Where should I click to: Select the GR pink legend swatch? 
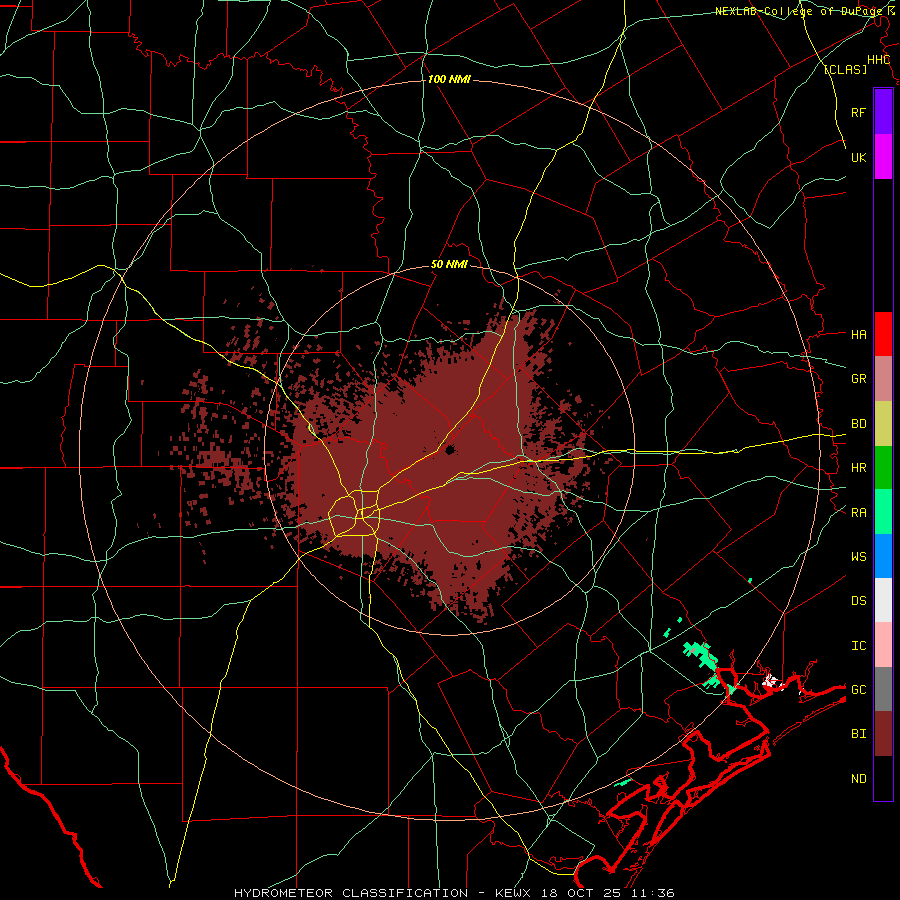(883, 379)
